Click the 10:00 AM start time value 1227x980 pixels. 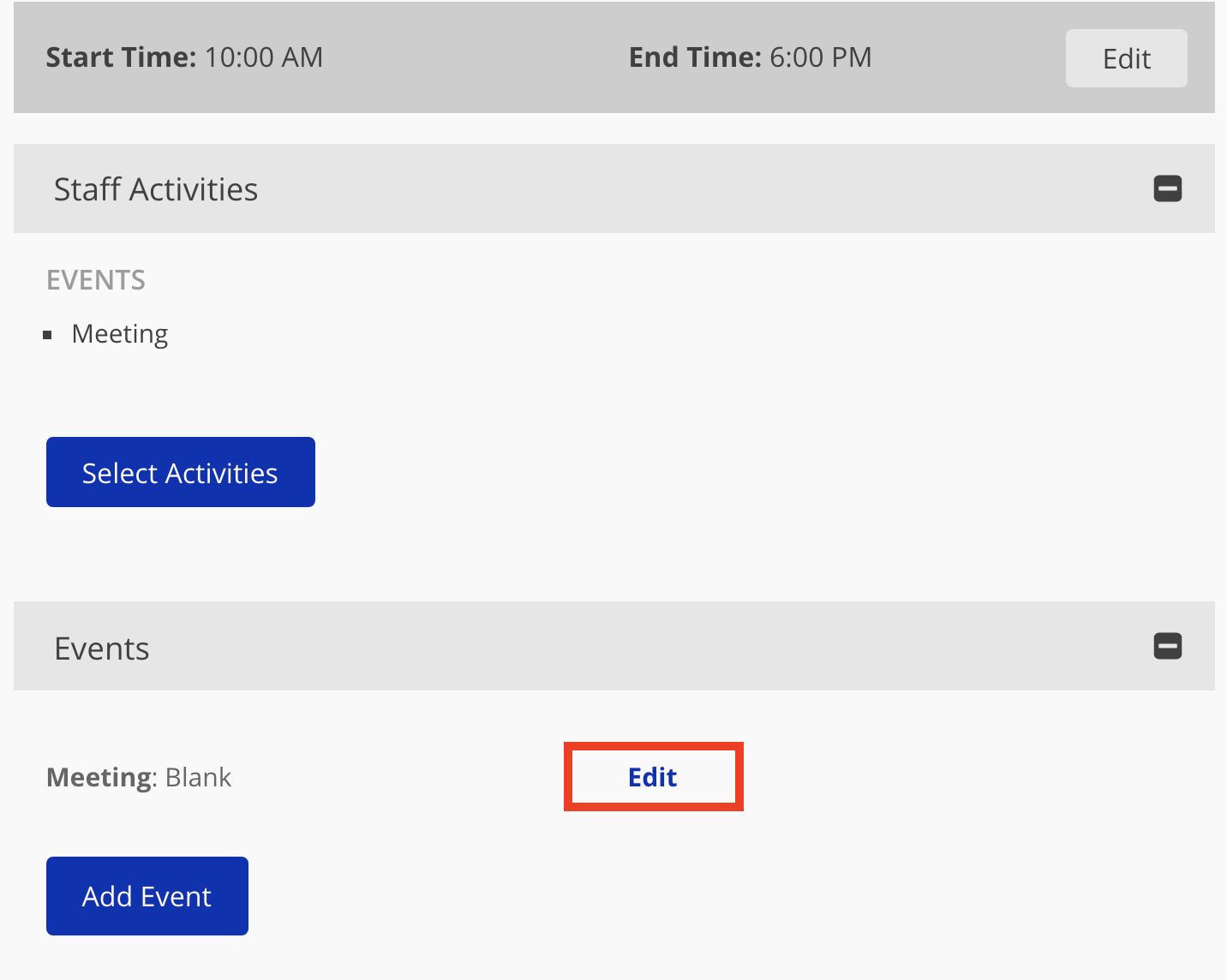click(x=264, y=57)
